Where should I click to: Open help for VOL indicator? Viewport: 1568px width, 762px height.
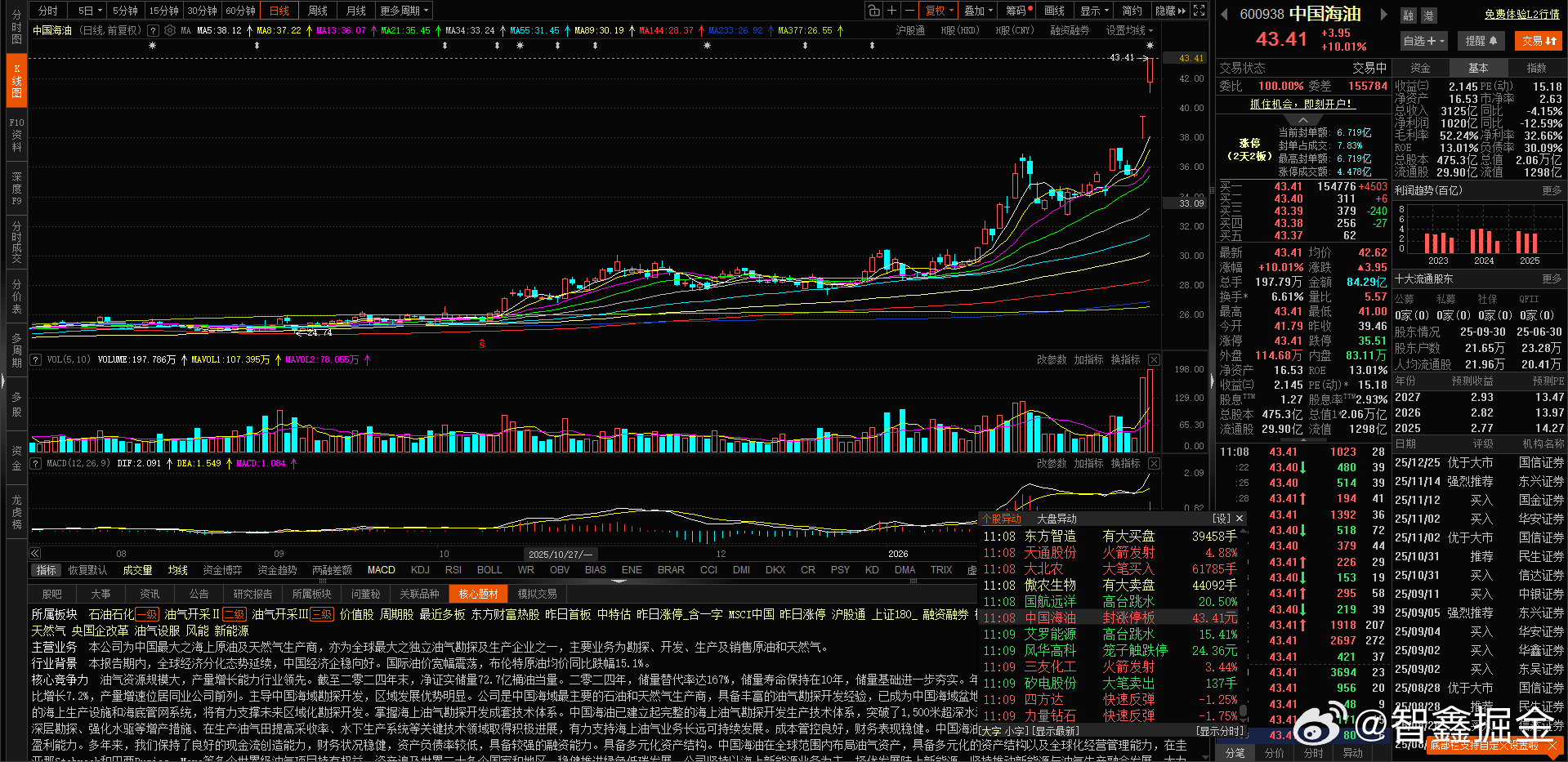36,360
